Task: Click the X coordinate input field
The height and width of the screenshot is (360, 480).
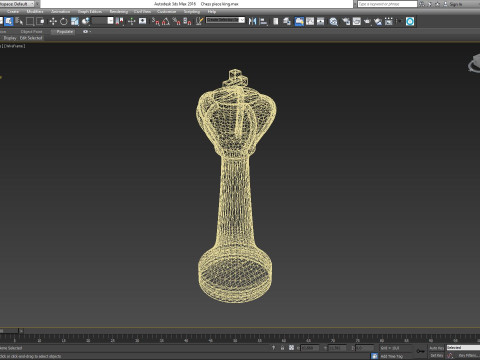Action: tap(310, 348)
